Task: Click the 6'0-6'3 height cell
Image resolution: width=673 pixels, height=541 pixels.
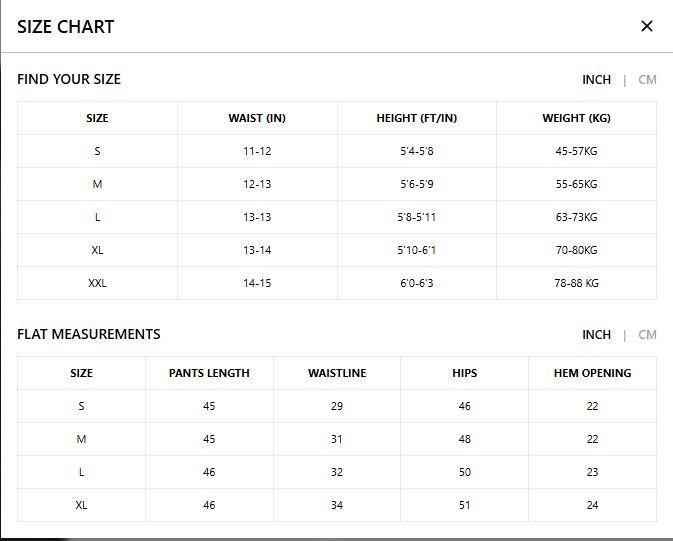Action: [x=416, y=283]
